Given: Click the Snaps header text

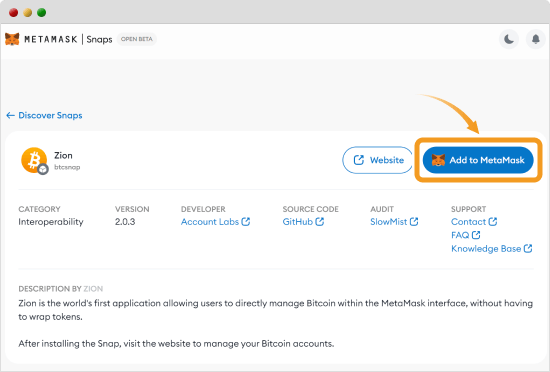Looking at the screenshot, I should tap(99, 39).
